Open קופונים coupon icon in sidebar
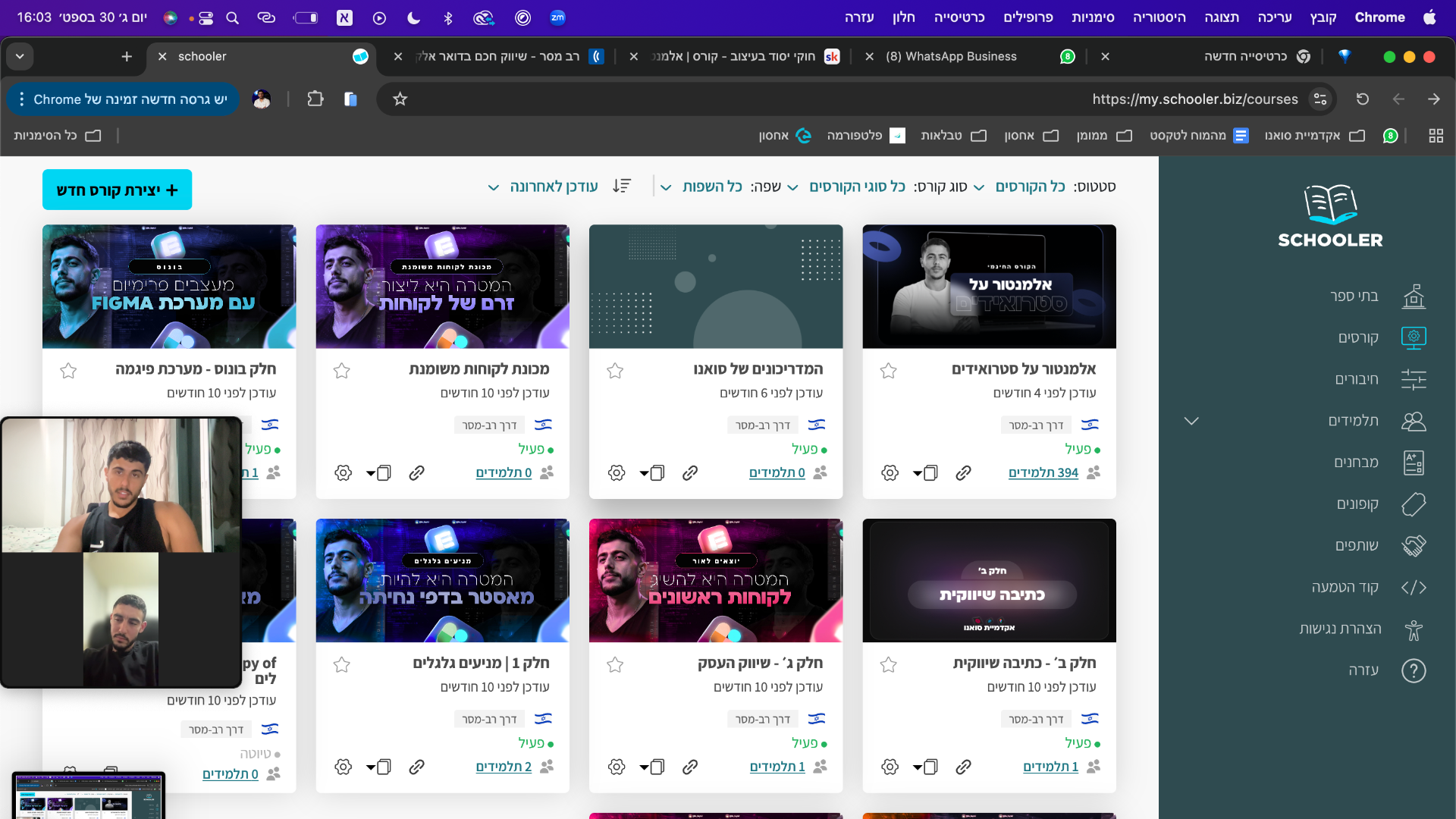 coord(1414,504)
